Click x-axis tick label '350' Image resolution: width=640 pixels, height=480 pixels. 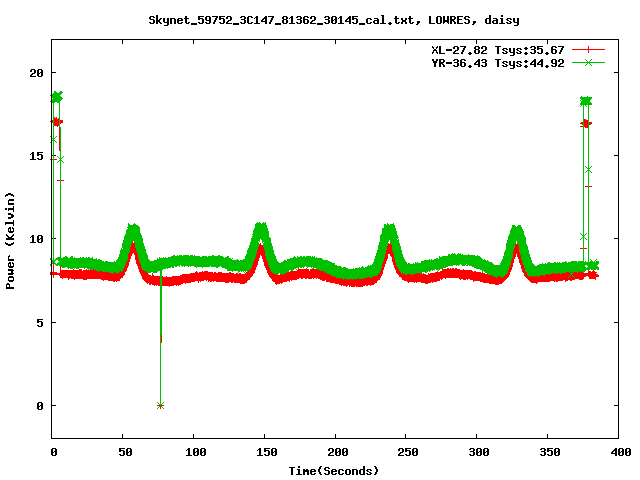549,452
